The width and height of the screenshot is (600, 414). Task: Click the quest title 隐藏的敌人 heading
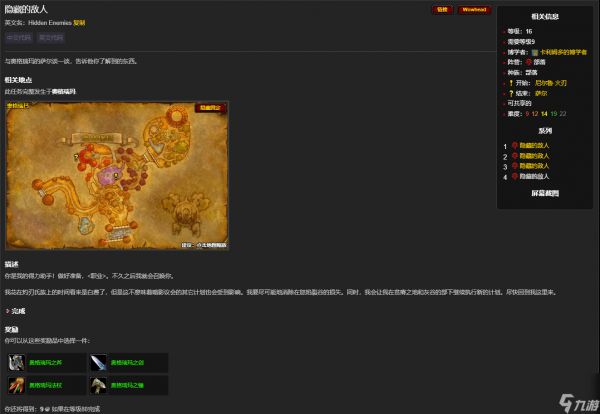point(26,10)
